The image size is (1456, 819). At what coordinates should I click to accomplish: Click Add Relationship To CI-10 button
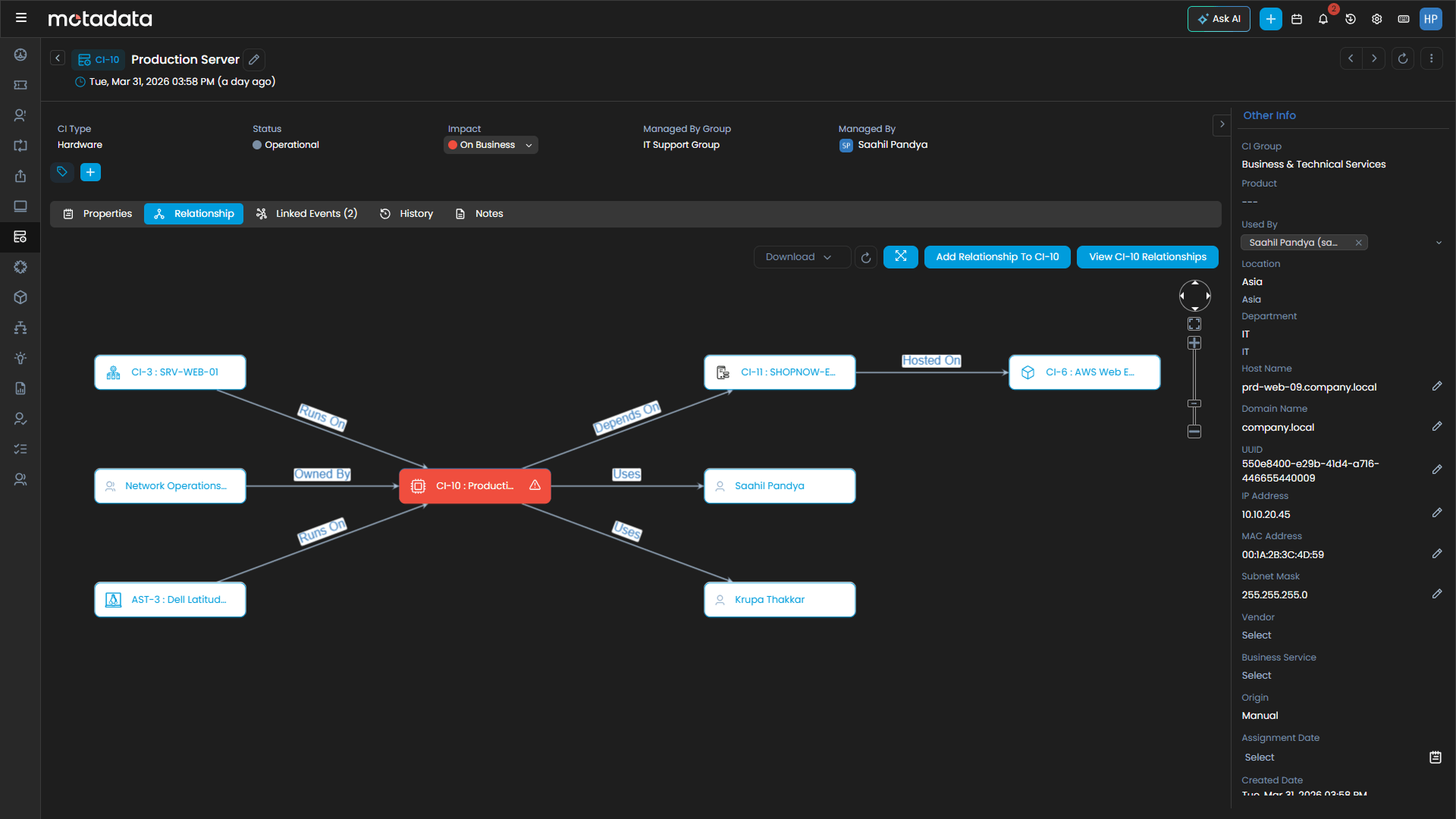[x=997, y=257]
